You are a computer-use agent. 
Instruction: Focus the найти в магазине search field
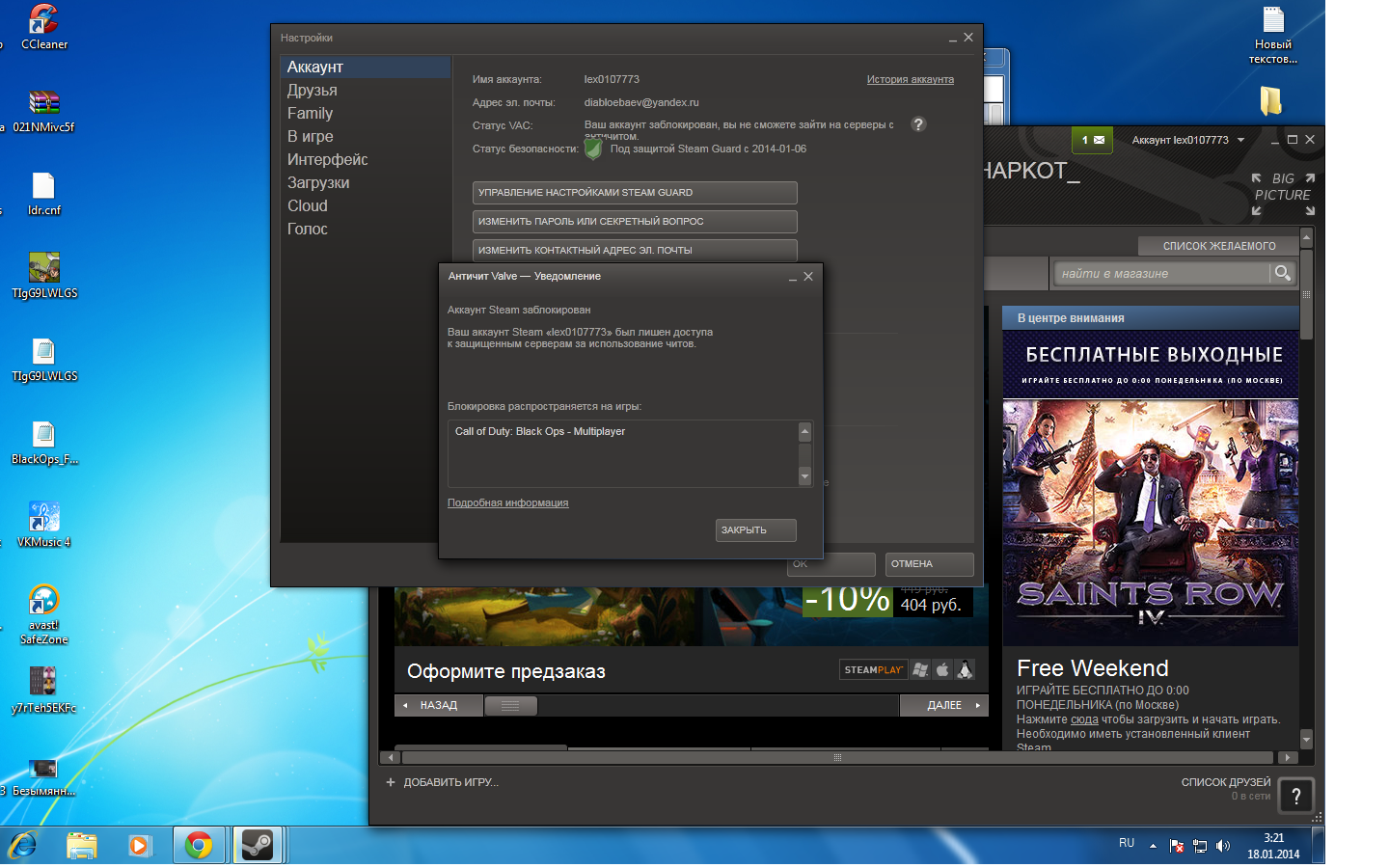pyautogui.click(x=1161, y=273)
